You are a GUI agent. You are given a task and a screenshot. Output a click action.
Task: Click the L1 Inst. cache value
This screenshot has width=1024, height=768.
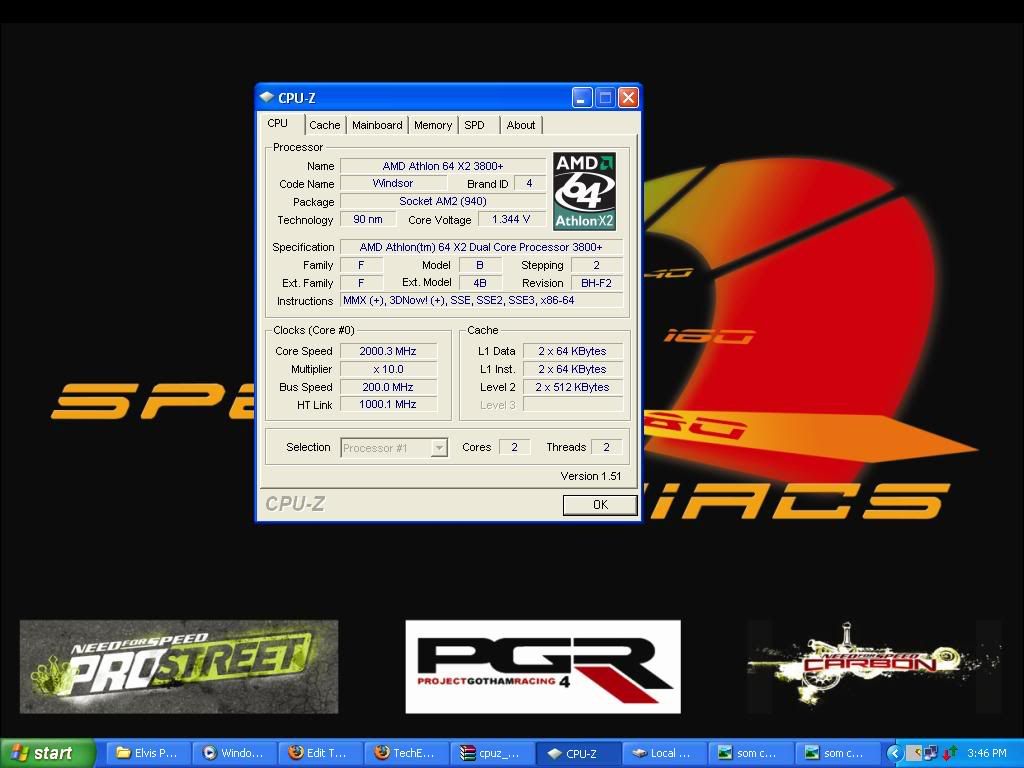coord(572,369)
